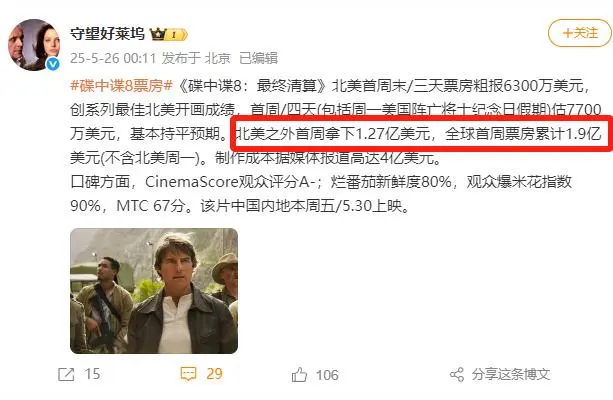Image resolution: width=613 pixels, height=400 pixels.
Task: Click the repost arrow icon
Action: coord(66,375)
